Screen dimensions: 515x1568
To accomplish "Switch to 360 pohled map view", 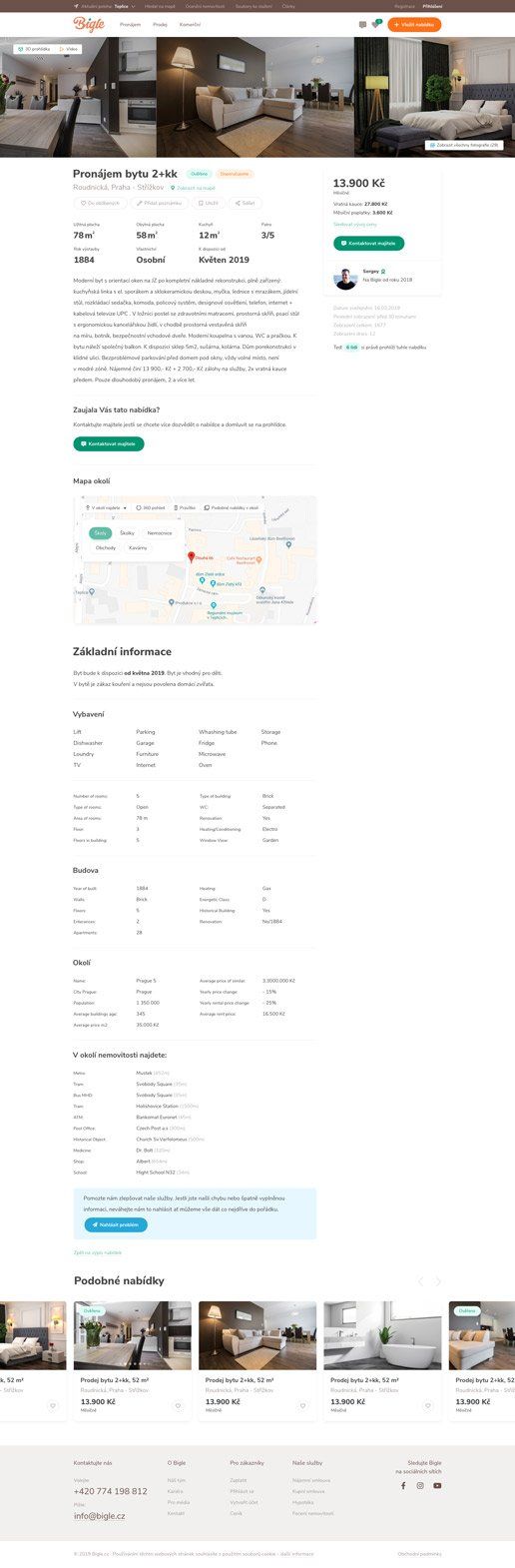I will click(x=151, y=507).
